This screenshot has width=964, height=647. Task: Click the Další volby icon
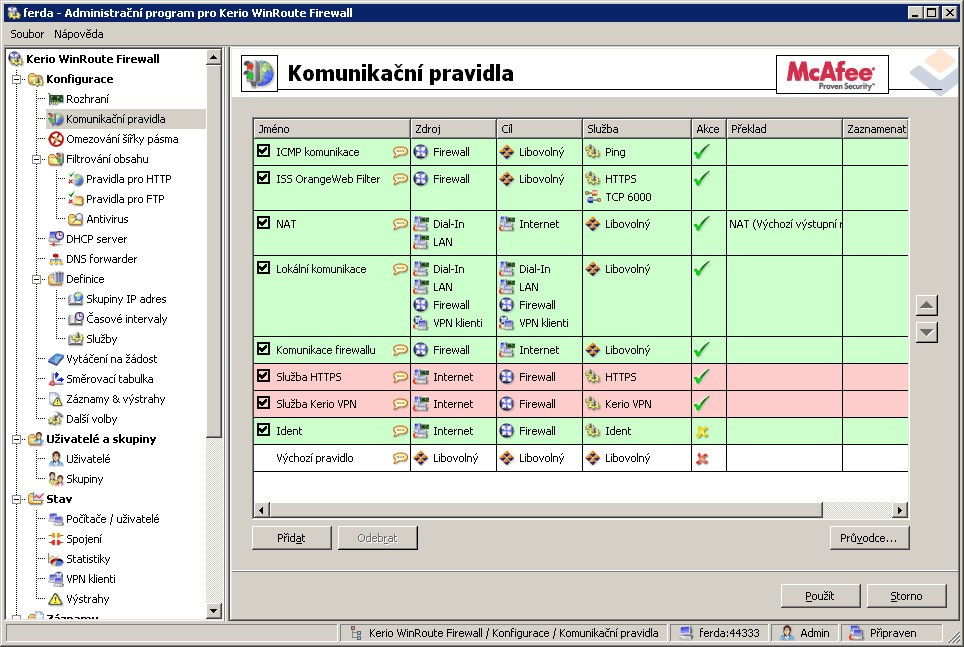pyautogui.click(x=56, y=419)
